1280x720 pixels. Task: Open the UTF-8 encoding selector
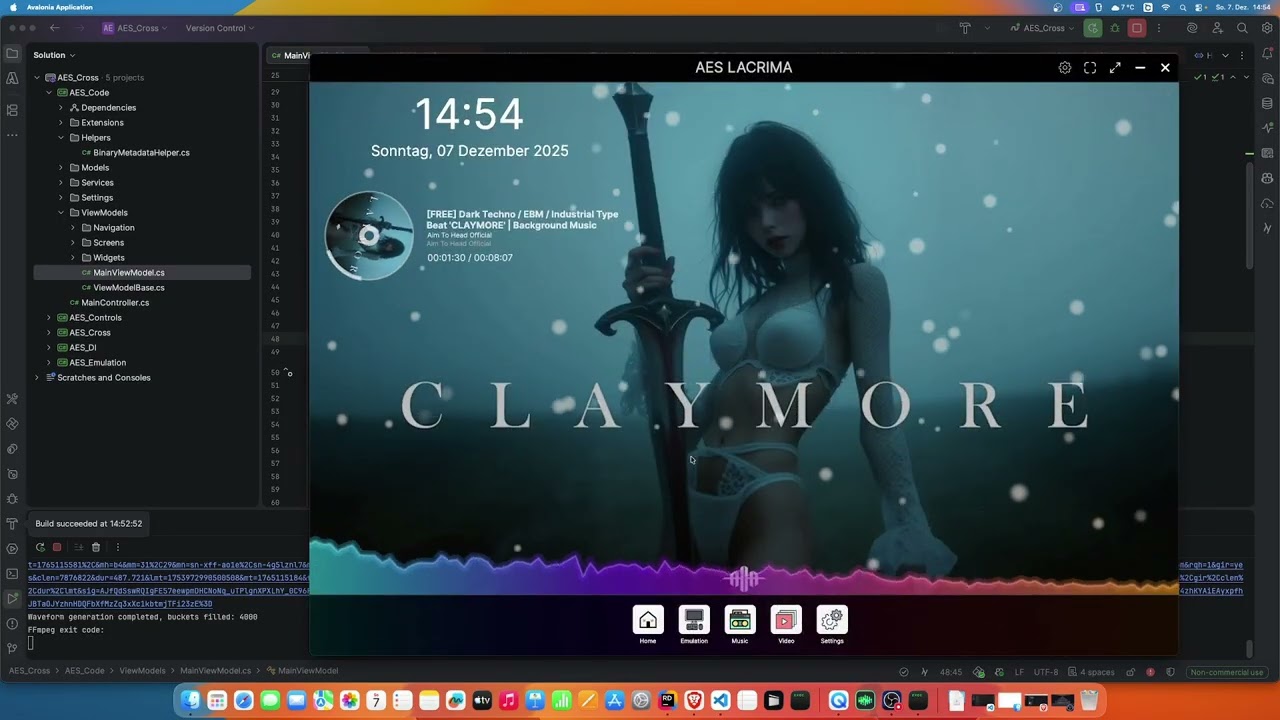coord(1046,672)
